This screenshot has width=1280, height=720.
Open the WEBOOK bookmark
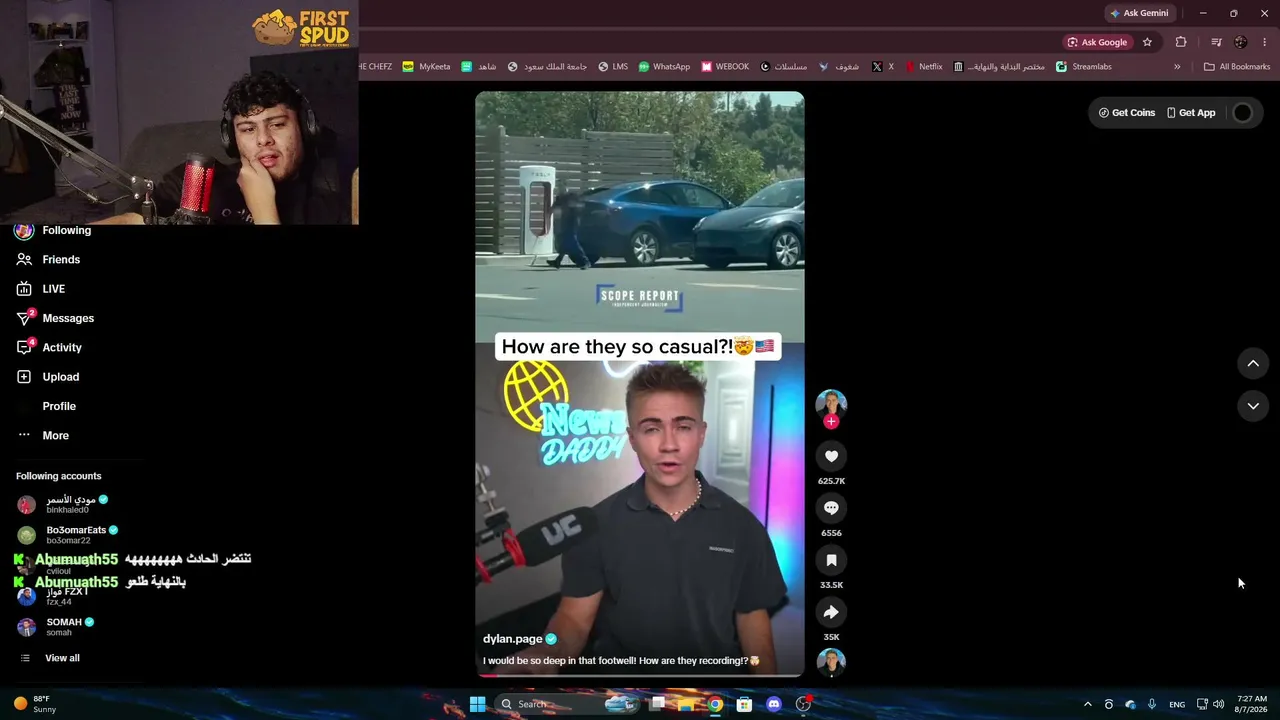725,67
